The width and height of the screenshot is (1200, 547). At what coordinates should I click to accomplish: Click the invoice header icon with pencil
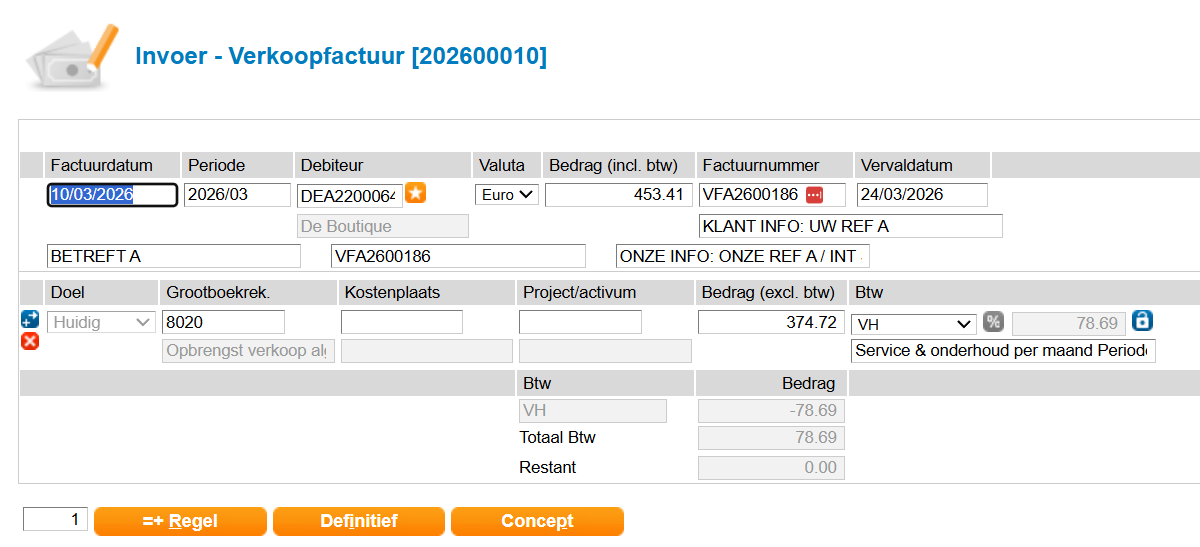[72, 57]
